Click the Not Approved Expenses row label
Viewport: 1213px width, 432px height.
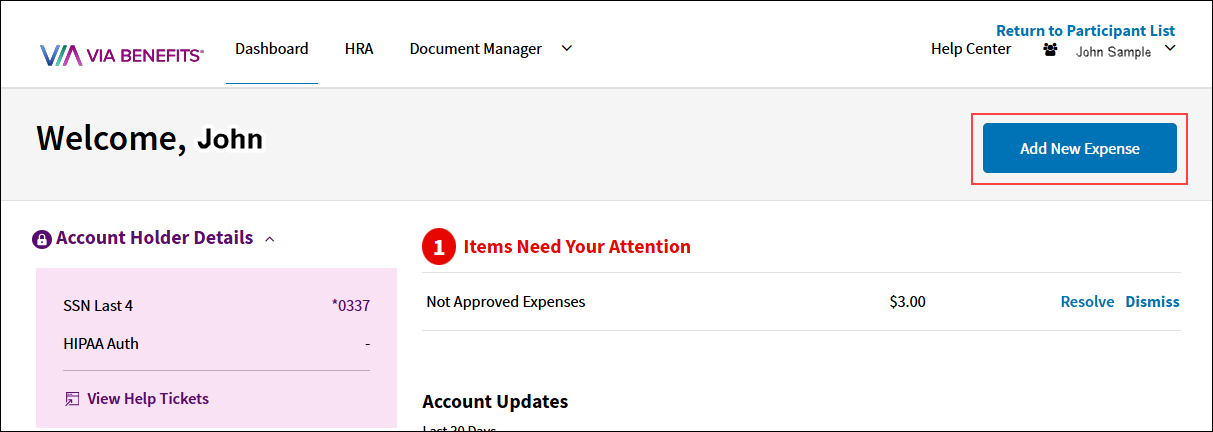click(x=506, y=301)
